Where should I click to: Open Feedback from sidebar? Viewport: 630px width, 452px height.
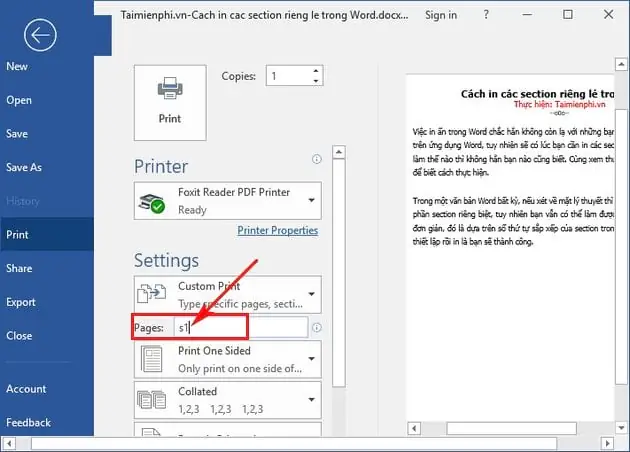click(x=28, y=423)
